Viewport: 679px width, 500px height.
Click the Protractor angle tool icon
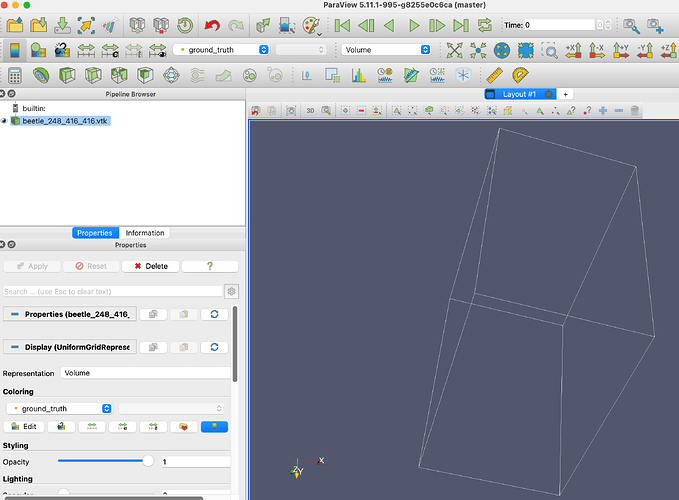coord(520,75)
